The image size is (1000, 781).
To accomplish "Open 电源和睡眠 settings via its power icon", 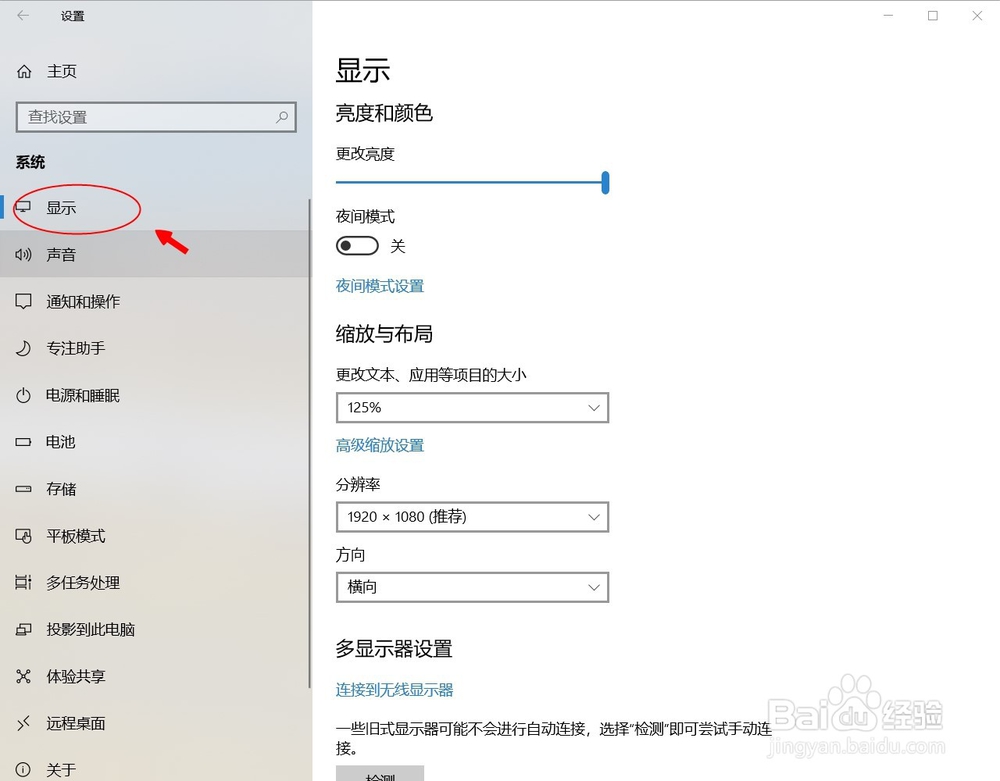I will pos(23,395).
